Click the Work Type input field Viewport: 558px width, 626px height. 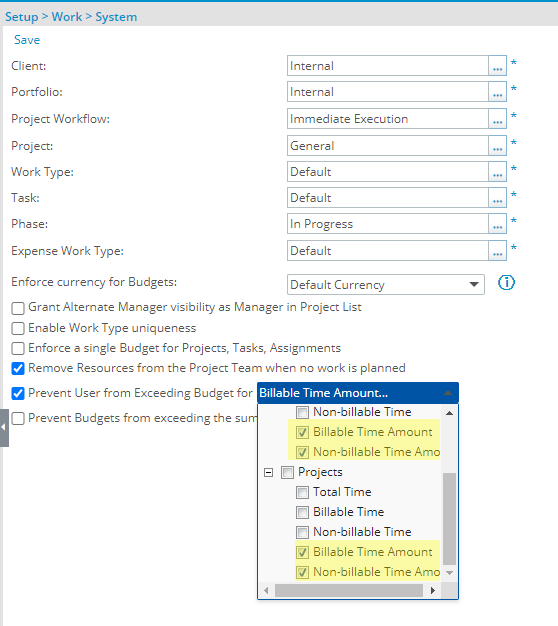click(x=388, y=172)
